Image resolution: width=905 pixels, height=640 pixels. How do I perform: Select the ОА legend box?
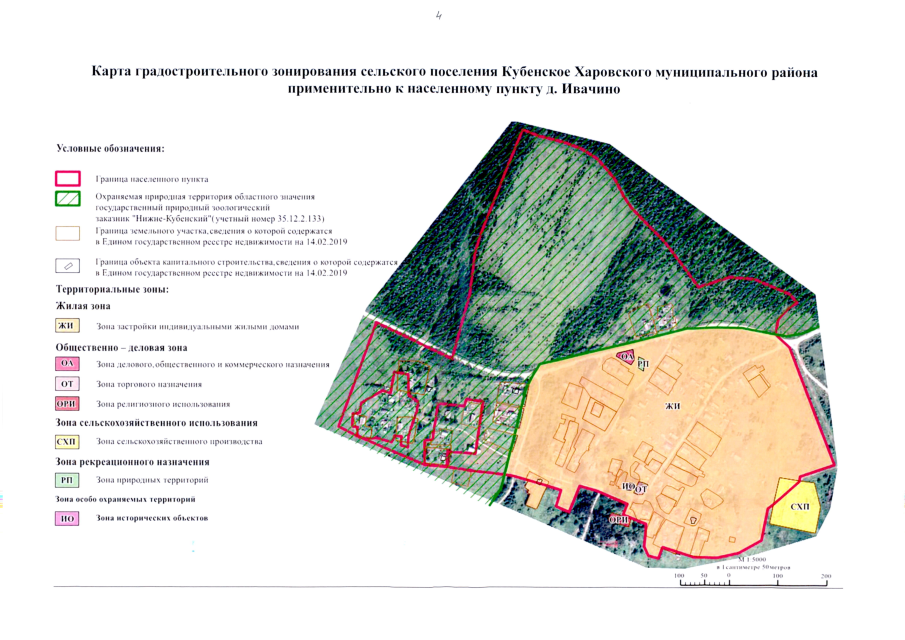[67, 364]
